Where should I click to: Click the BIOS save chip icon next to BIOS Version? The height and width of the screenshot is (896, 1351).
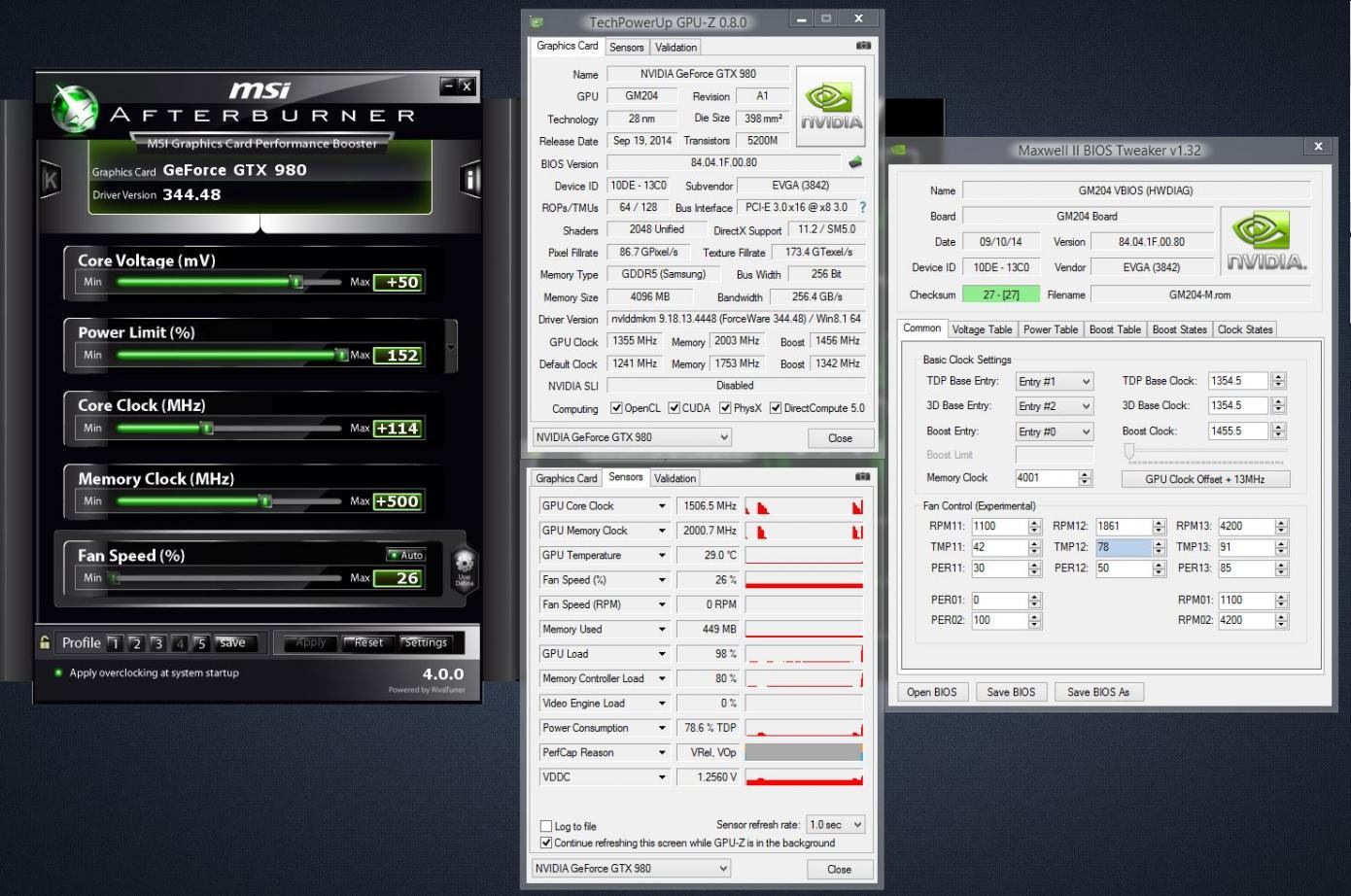click(856, 163)
